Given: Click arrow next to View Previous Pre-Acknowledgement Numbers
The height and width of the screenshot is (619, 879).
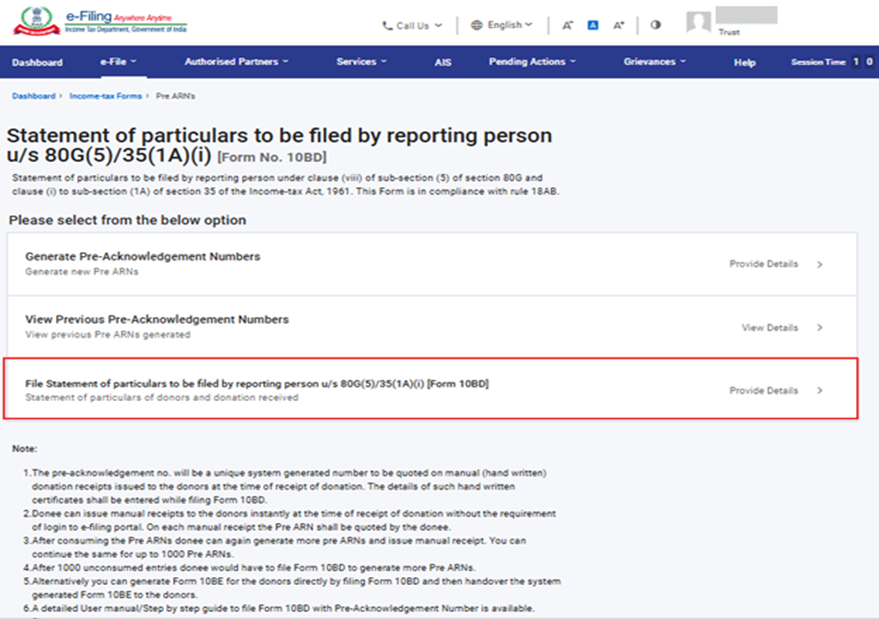Looking at the screenshot, I should pos(820,327).
